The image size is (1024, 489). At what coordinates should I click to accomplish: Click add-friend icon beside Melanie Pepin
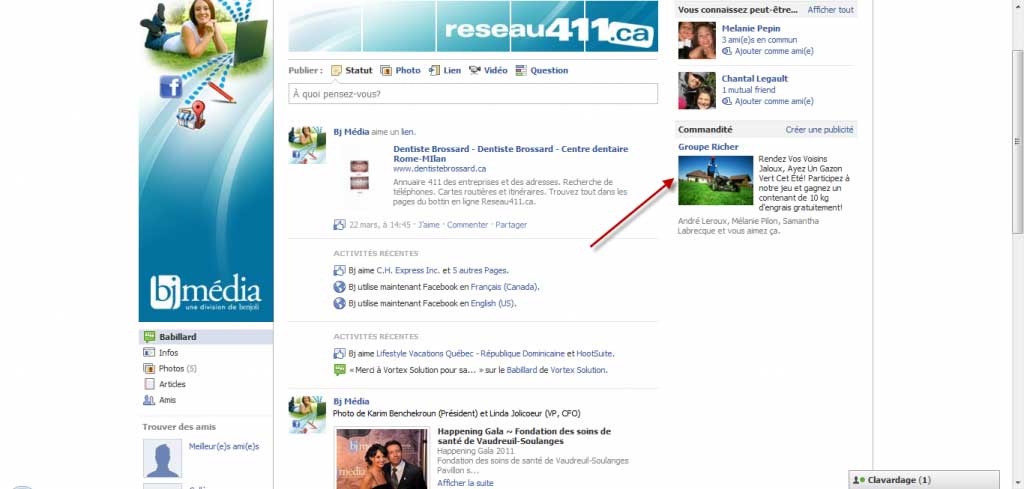point(727,51)
